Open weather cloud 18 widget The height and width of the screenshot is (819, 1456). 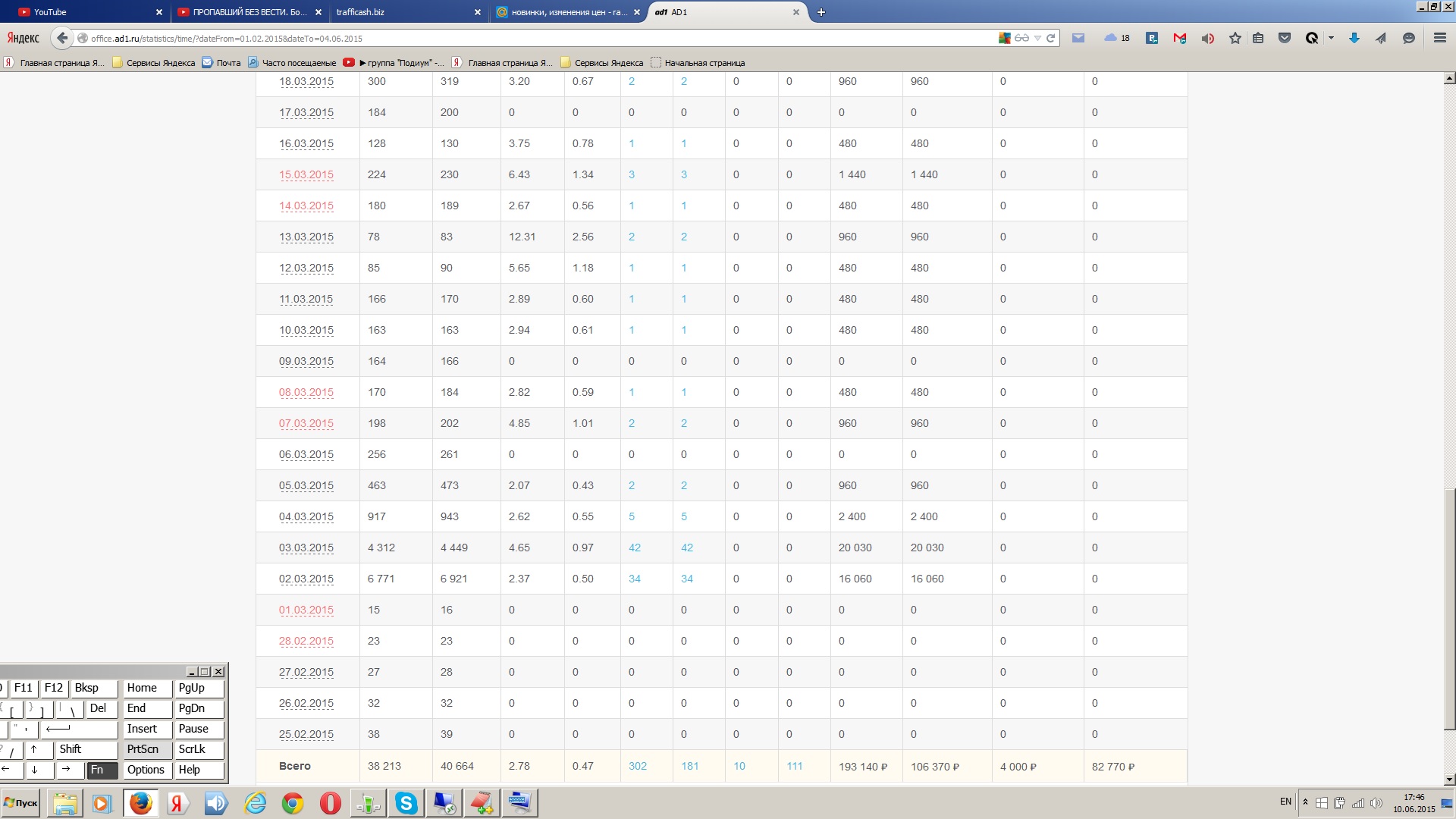click(1116, 38)
